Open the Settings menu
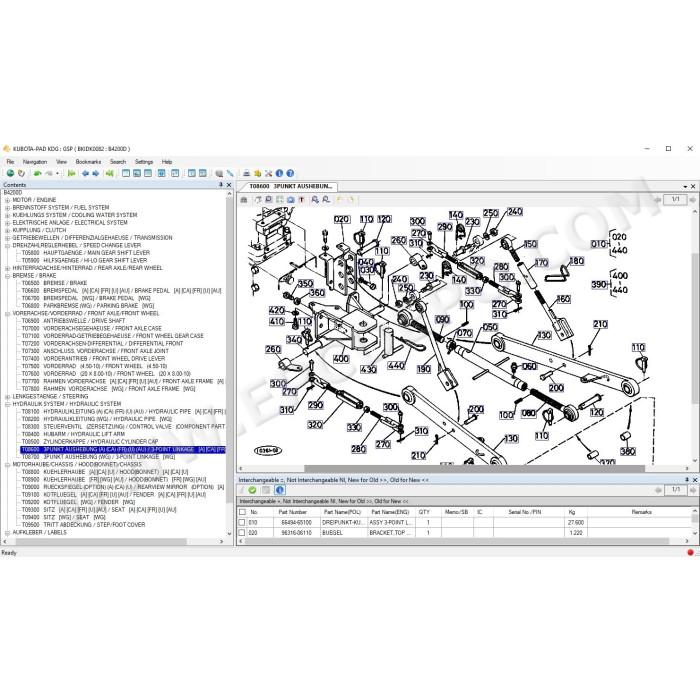 (144, 162)
